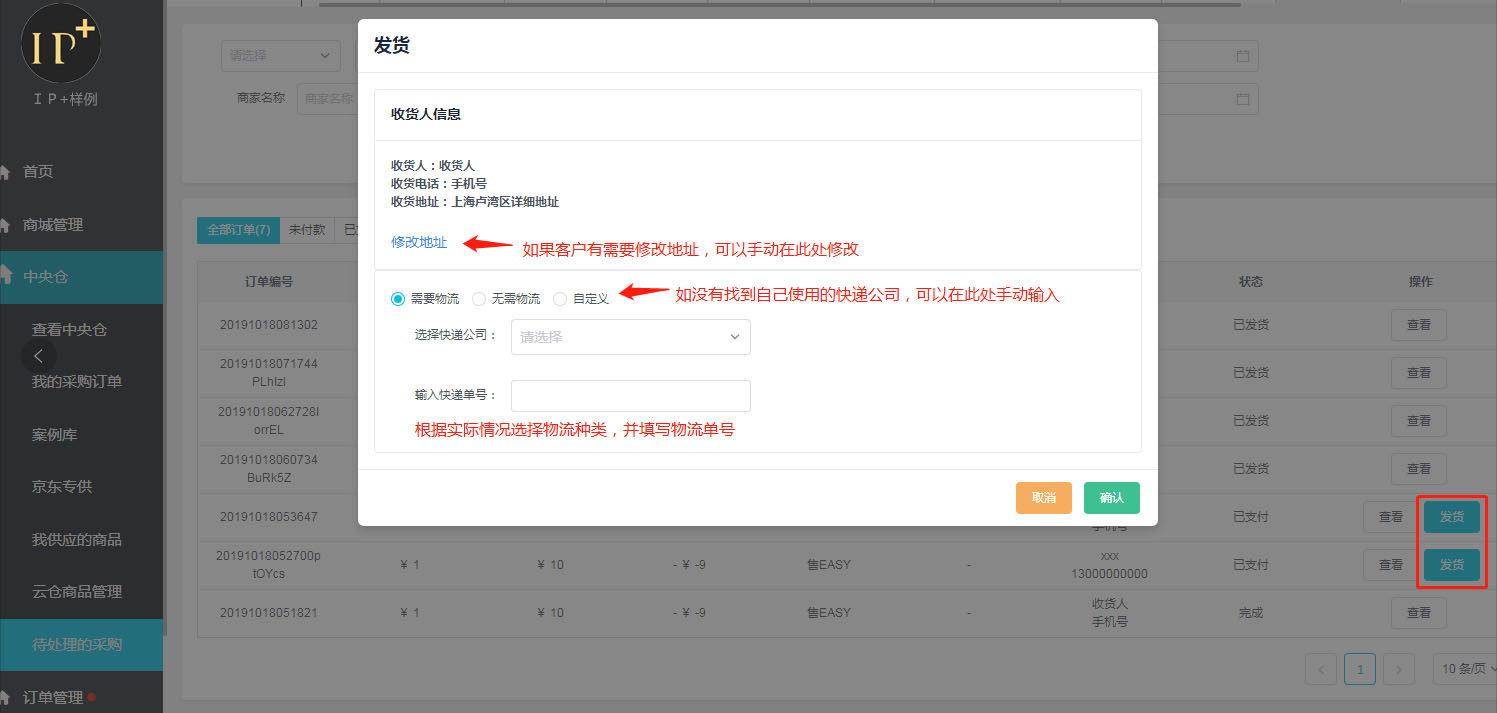Click the house icon beside 商城管理
Viewport: 1497px width, 713px height.
coord(5,225)
